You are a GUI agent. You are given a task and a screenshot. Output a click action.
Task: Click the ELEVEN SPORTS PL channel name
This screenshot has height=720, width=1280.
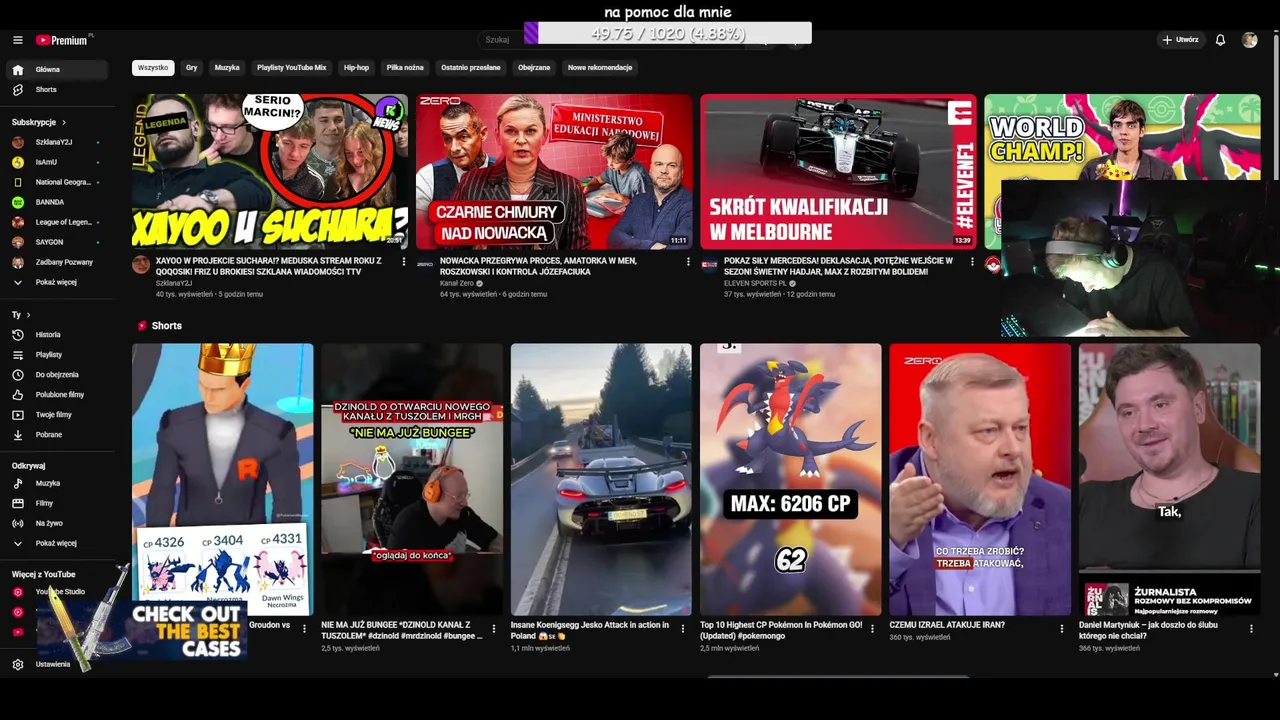point(755,284)
